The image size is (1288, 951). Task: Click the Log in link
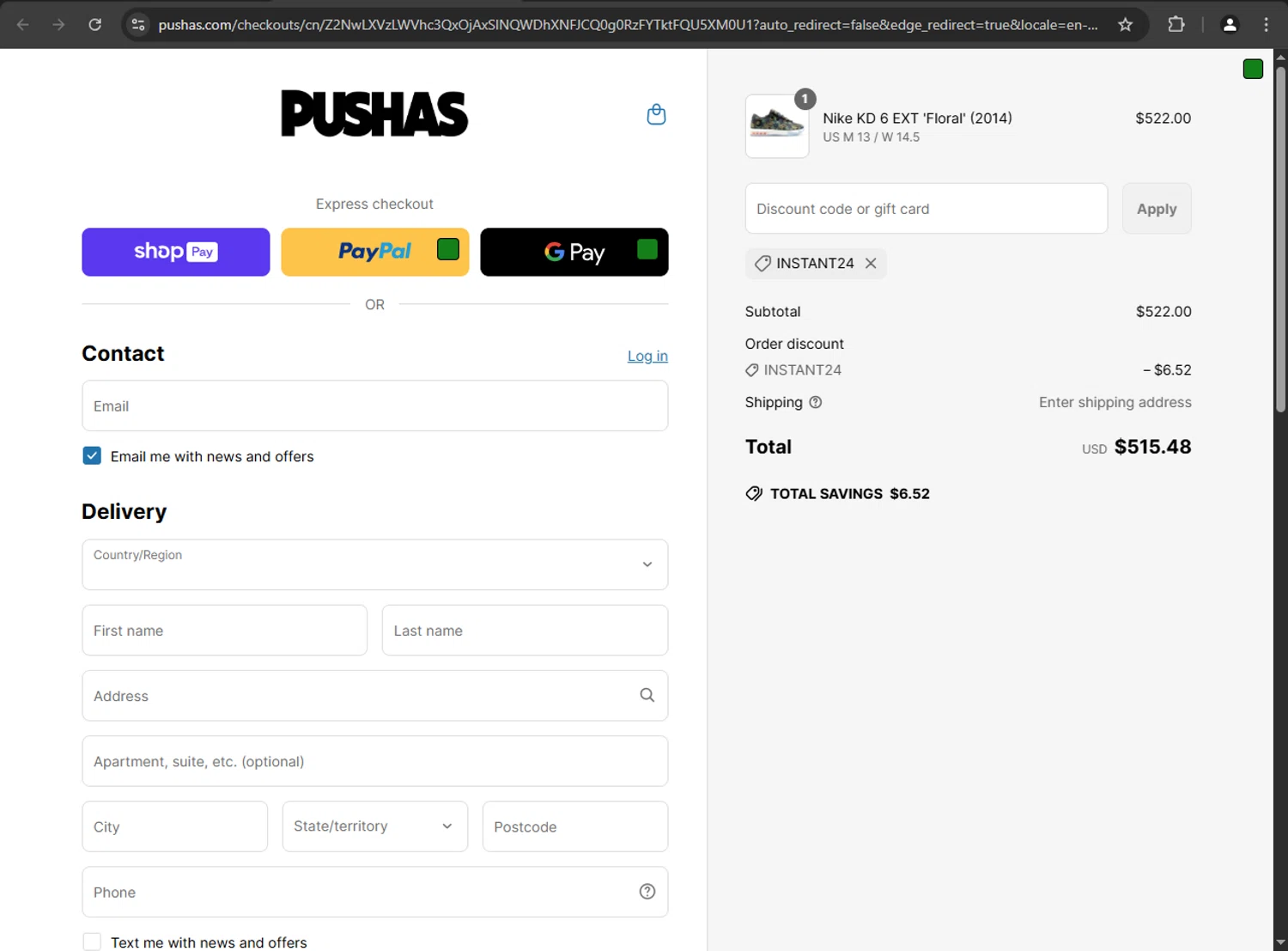pos(647,356)
